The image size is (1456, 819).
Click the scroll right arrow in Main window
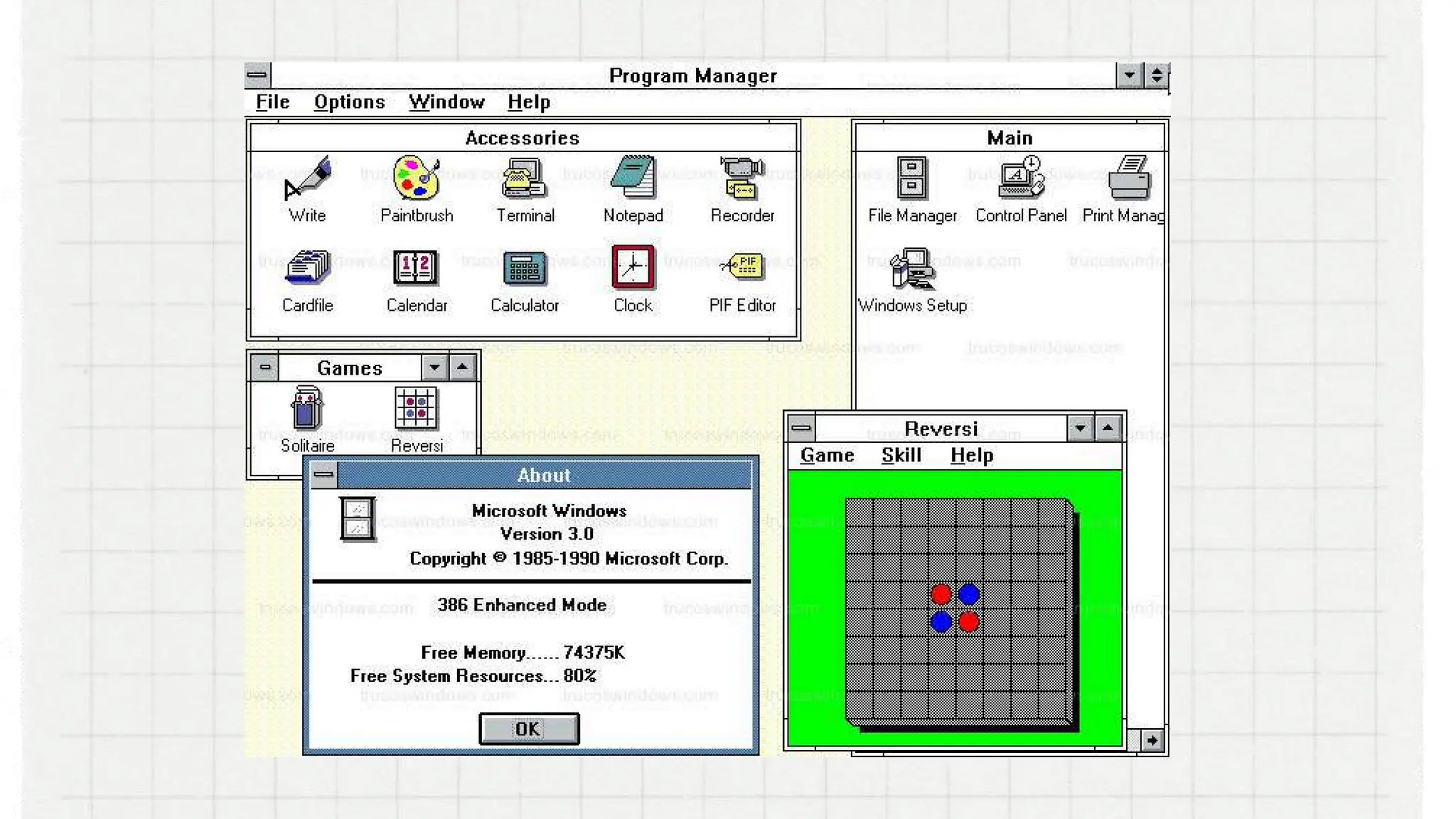tap(1152, 741)
